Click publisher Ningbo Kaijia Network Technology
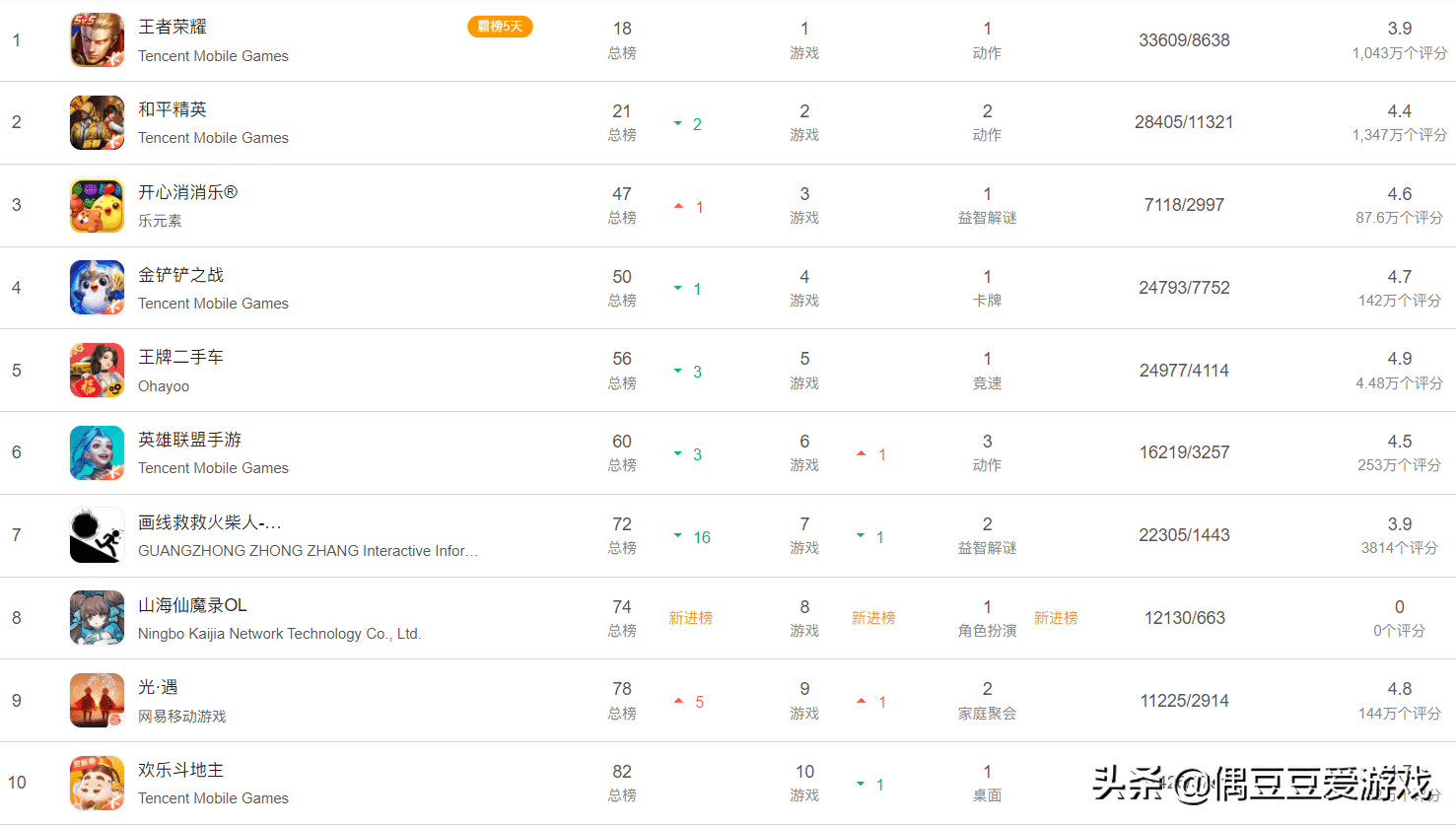The width and height of the screenshot is (1456, 826). pyautogui.click(x=279, y=634)
